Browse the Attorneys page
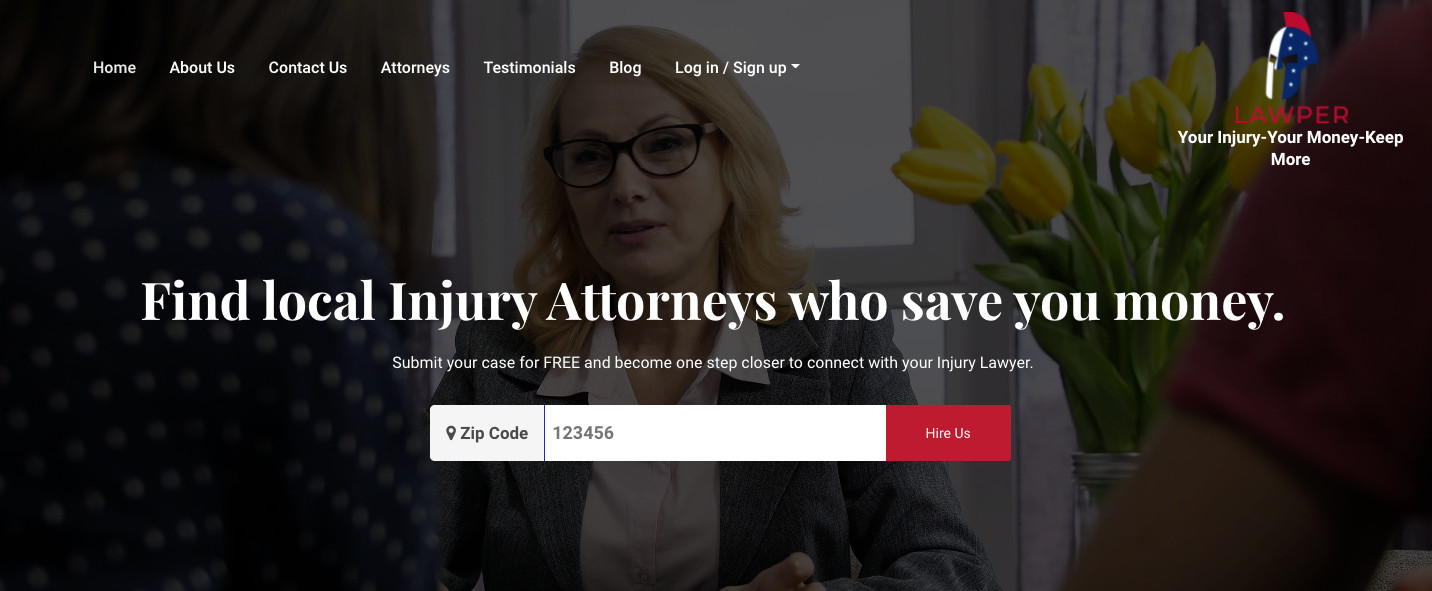The height and width of the screenshot is (591, 1432). point(415,68)
